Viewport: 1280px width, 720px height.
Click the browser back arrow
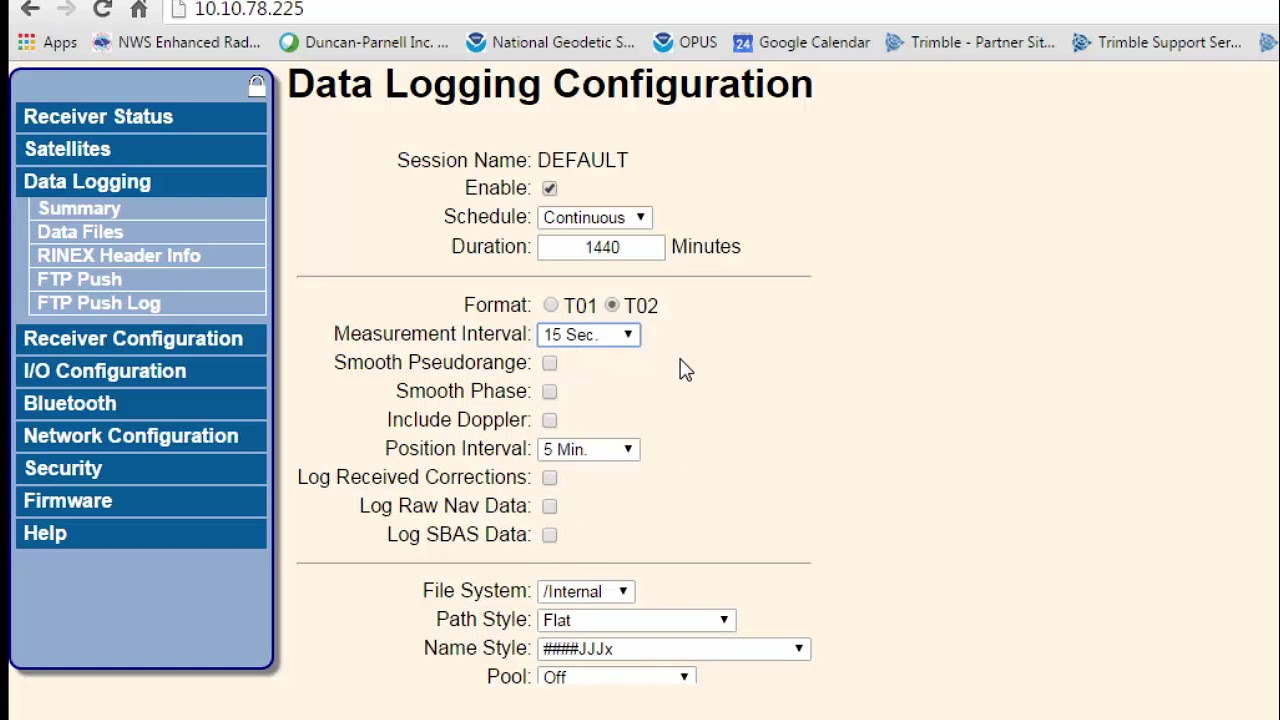(x=30, y=9)
